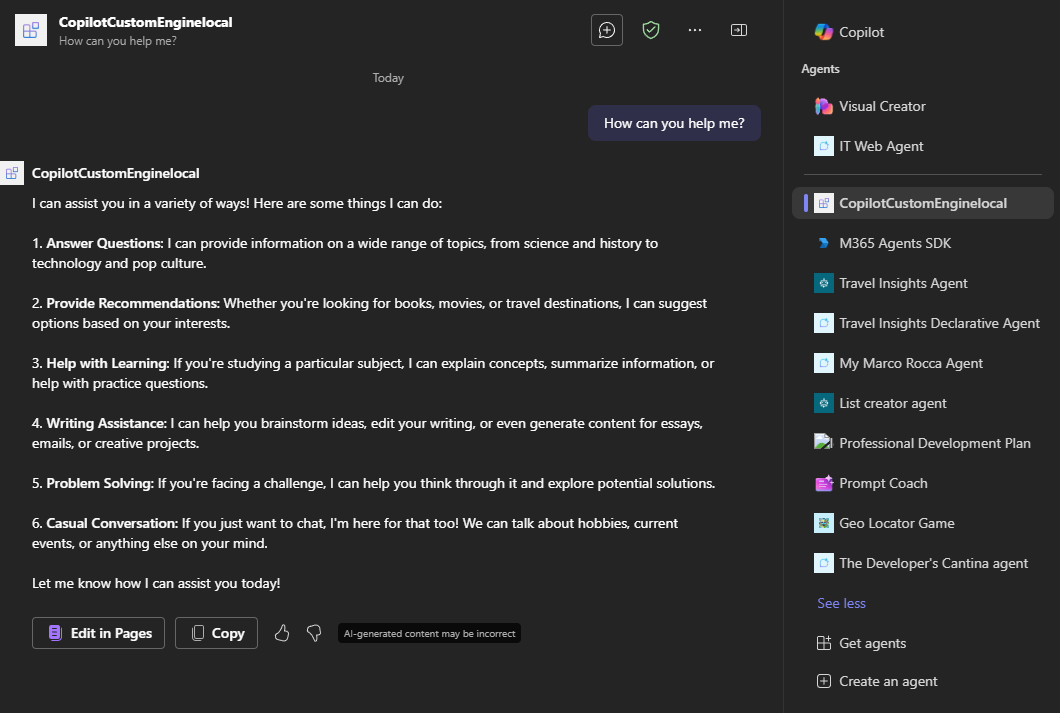Click the List creator agent icon

click(823, 403)
